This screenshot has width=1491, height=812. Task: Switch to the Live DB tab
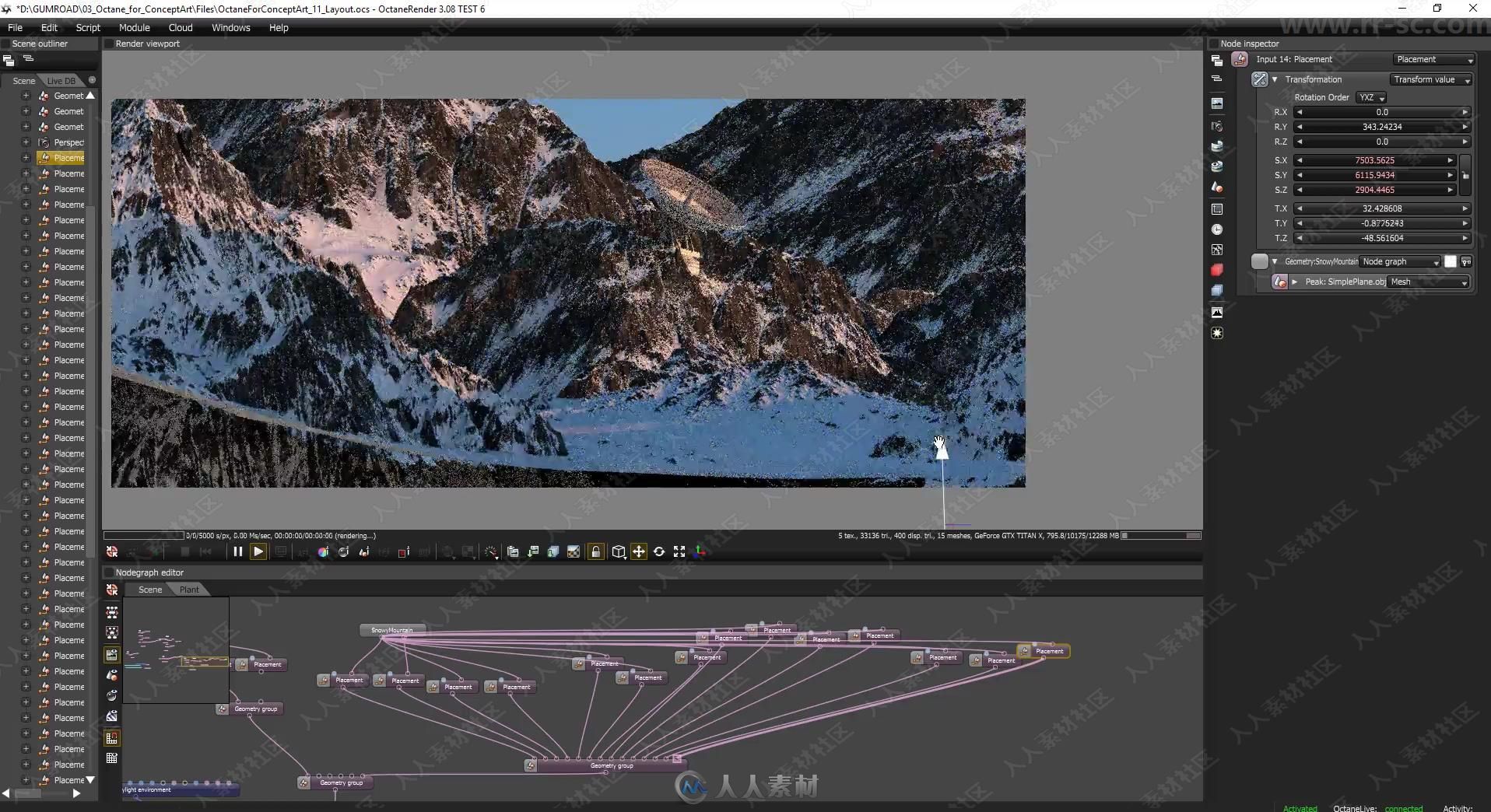(61, 80)
